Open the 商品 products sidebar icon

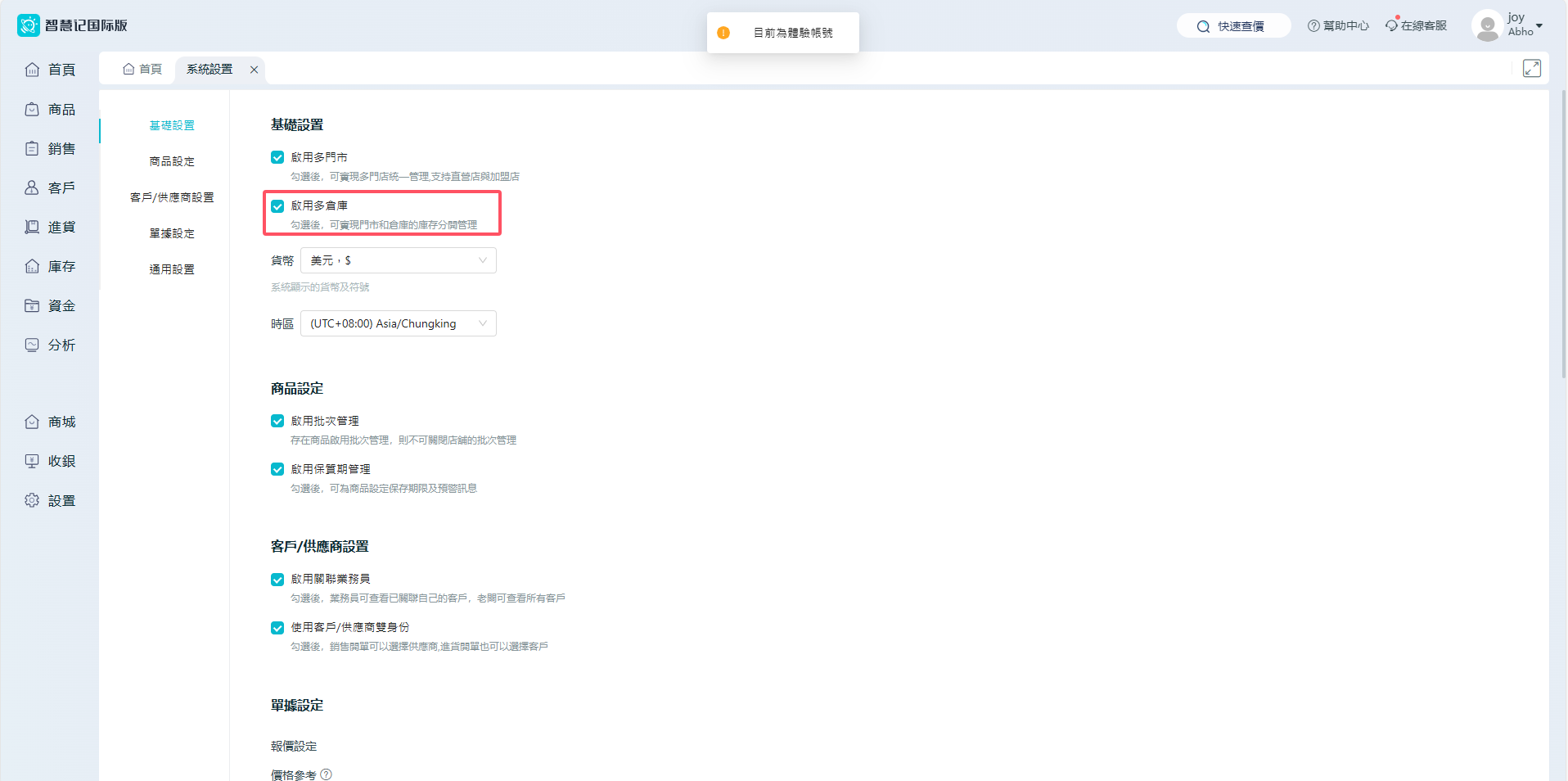pyautogui.click(x=32, y=109)
